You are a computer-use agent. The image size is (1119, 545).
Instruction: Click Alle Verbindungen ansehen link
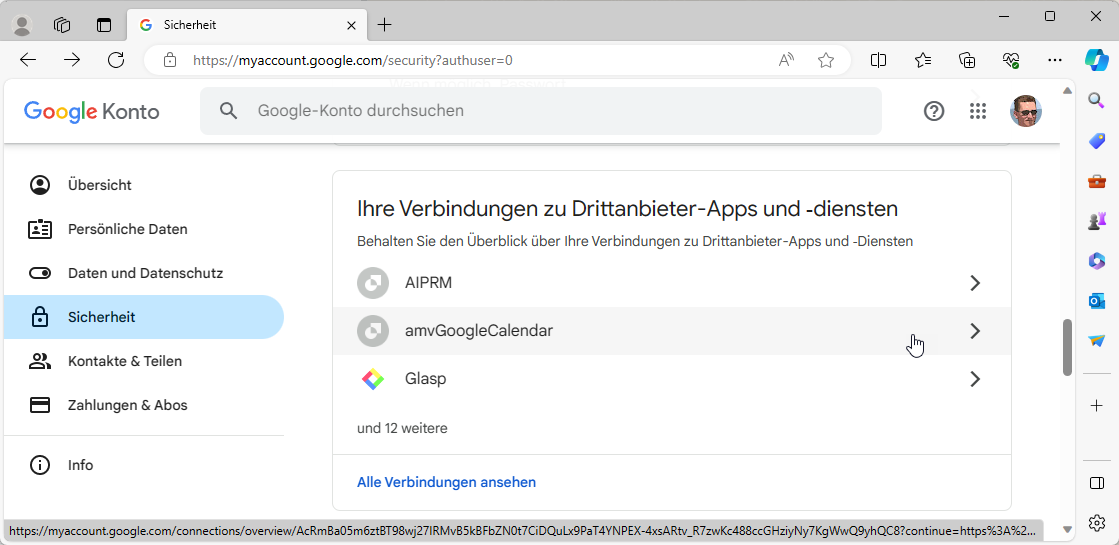click(446, 482)
